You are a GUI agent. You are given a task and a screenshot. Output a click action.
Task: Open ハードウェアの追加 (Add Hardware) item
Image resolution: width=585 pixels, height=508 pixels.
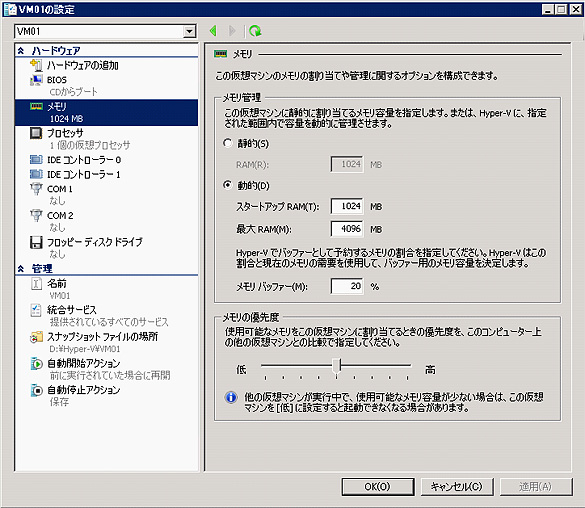click(x=82, y=65)
